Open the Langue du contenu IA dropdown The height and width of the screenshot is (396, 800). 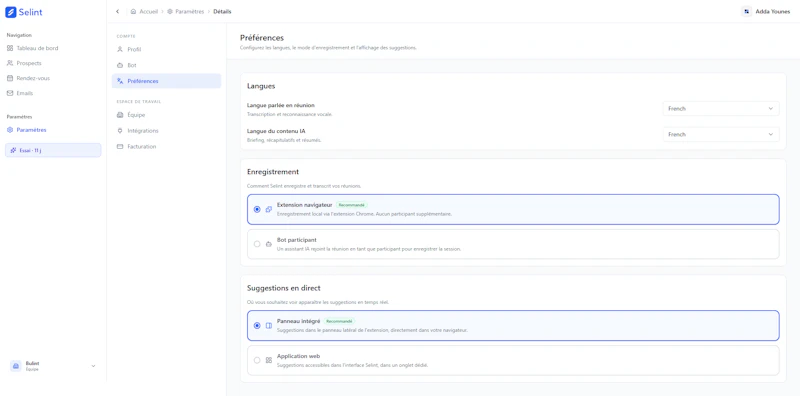click(x=721, y=134)
